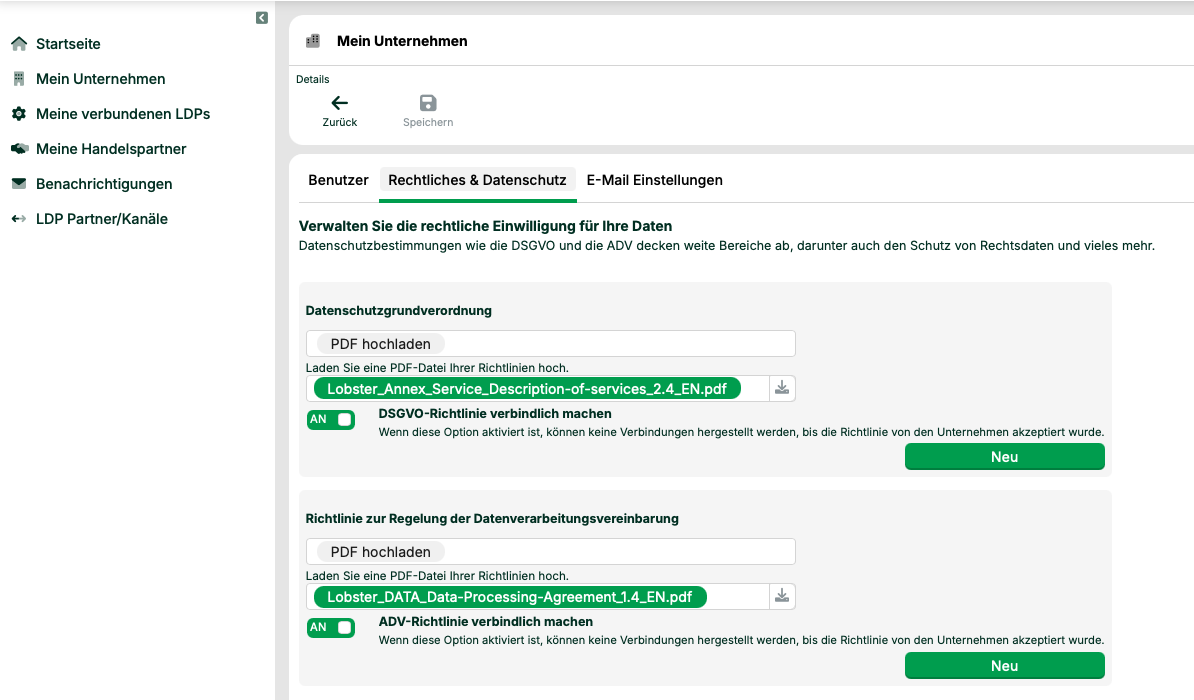Screen dimensions: 1194x700
Task: Collapse the sidebar with the arrow icon
Action: tap(262, 18)
